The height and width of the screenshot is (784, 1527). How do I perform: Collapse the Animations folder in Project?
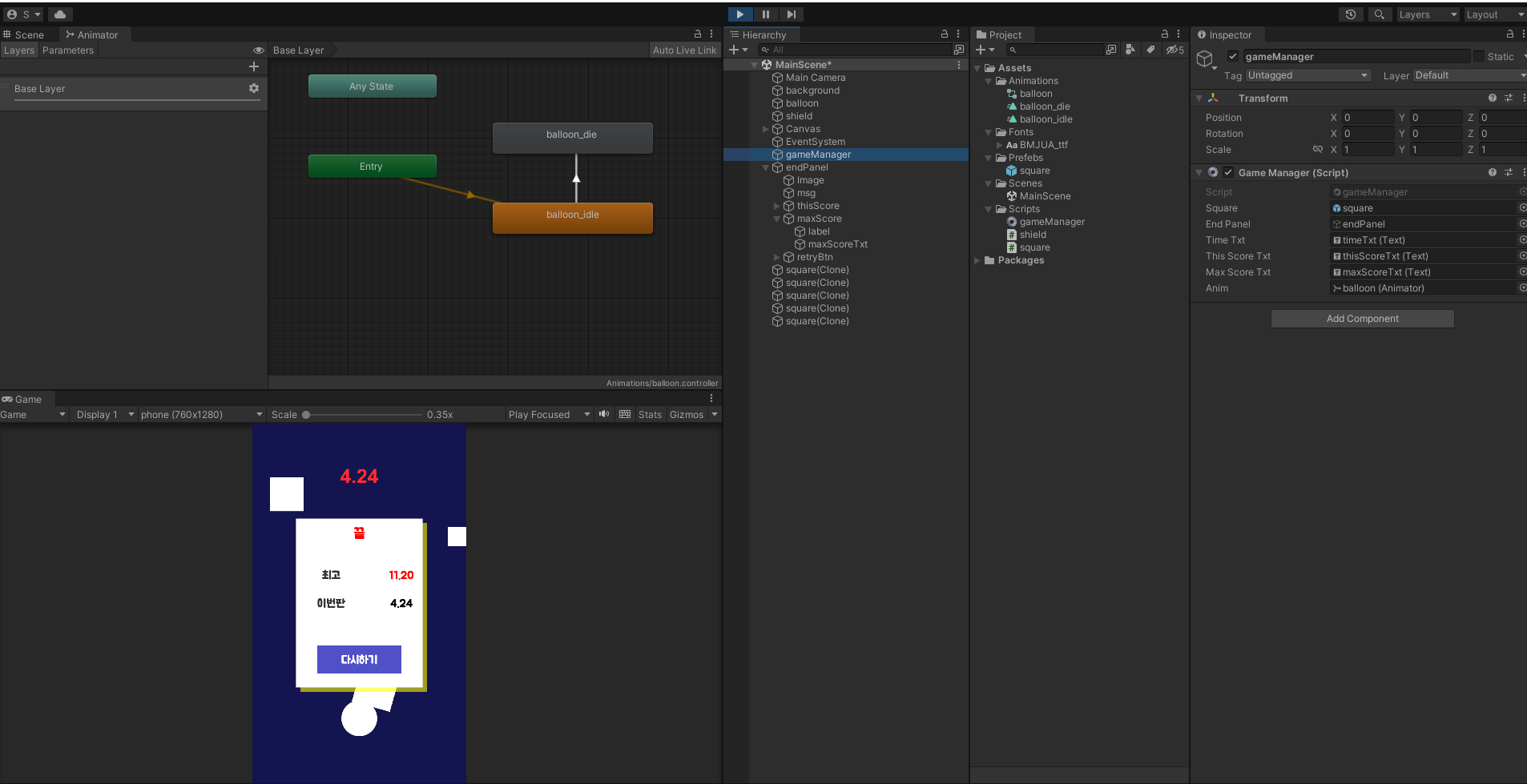(x=989, y=81)
